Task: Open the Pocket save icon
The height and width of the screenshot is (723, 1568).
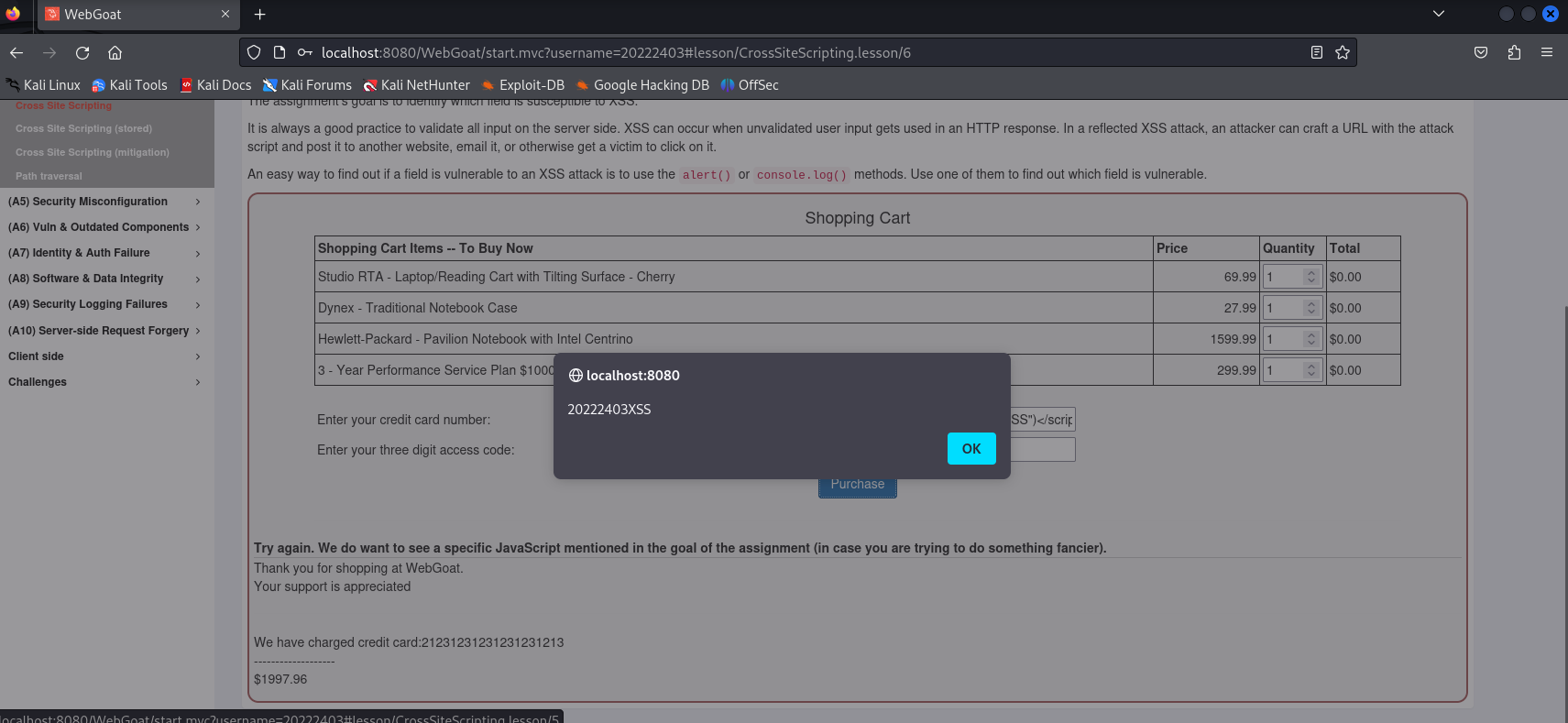Action: (1481, 53)
